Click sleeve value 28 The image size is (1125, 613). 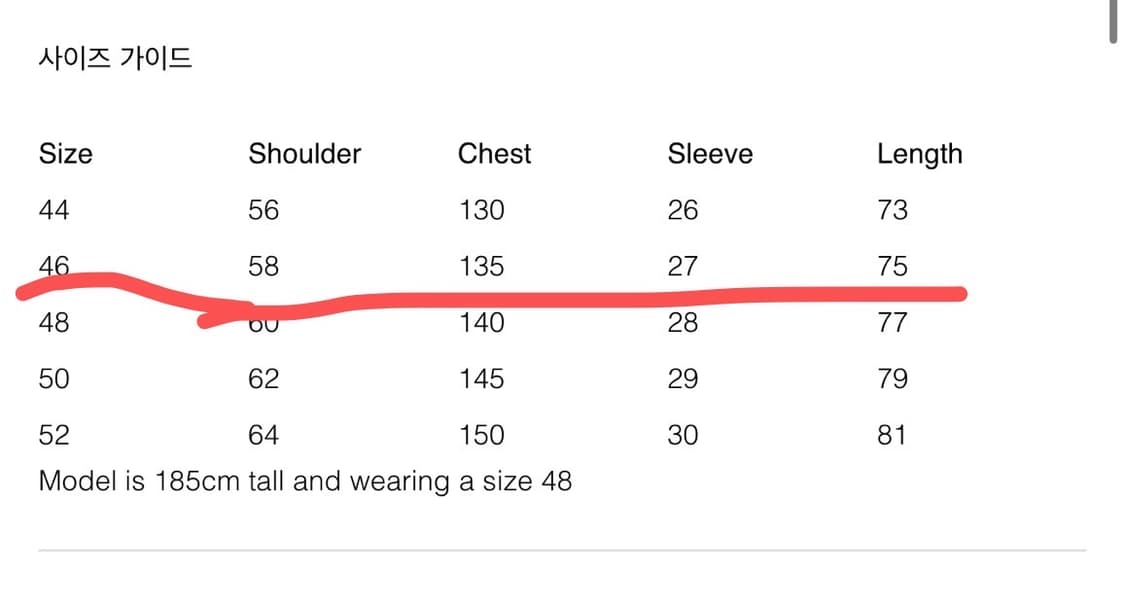682,323
